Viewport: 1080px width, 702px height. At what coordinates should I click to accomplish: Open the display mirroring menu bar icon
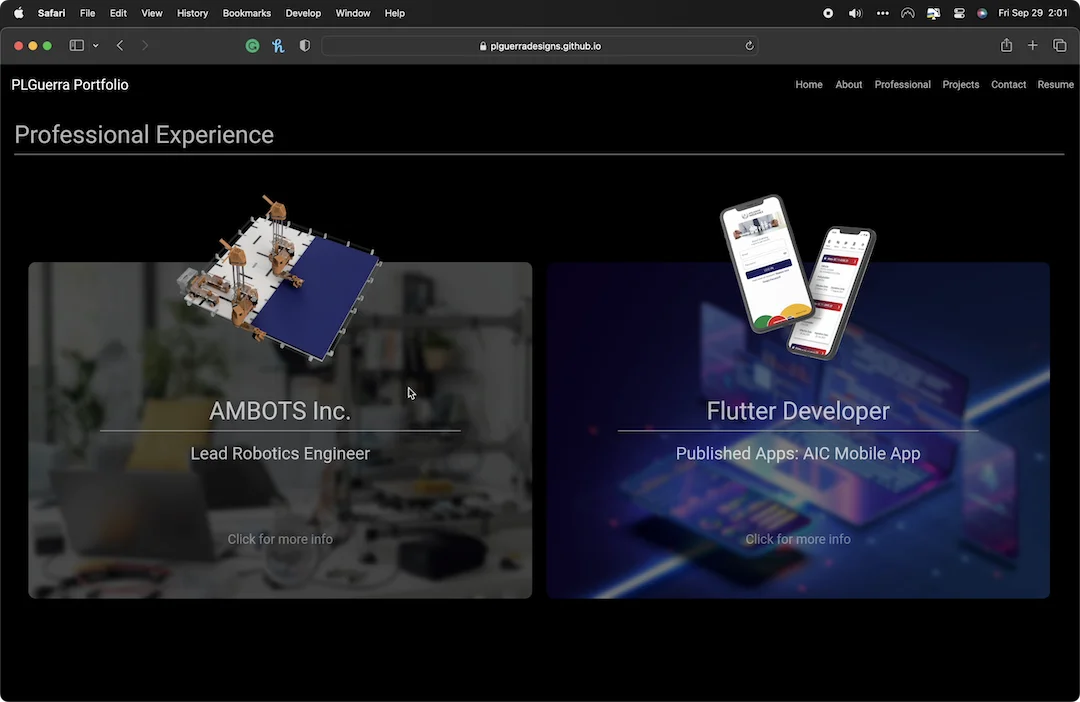[x=933, y=13]
